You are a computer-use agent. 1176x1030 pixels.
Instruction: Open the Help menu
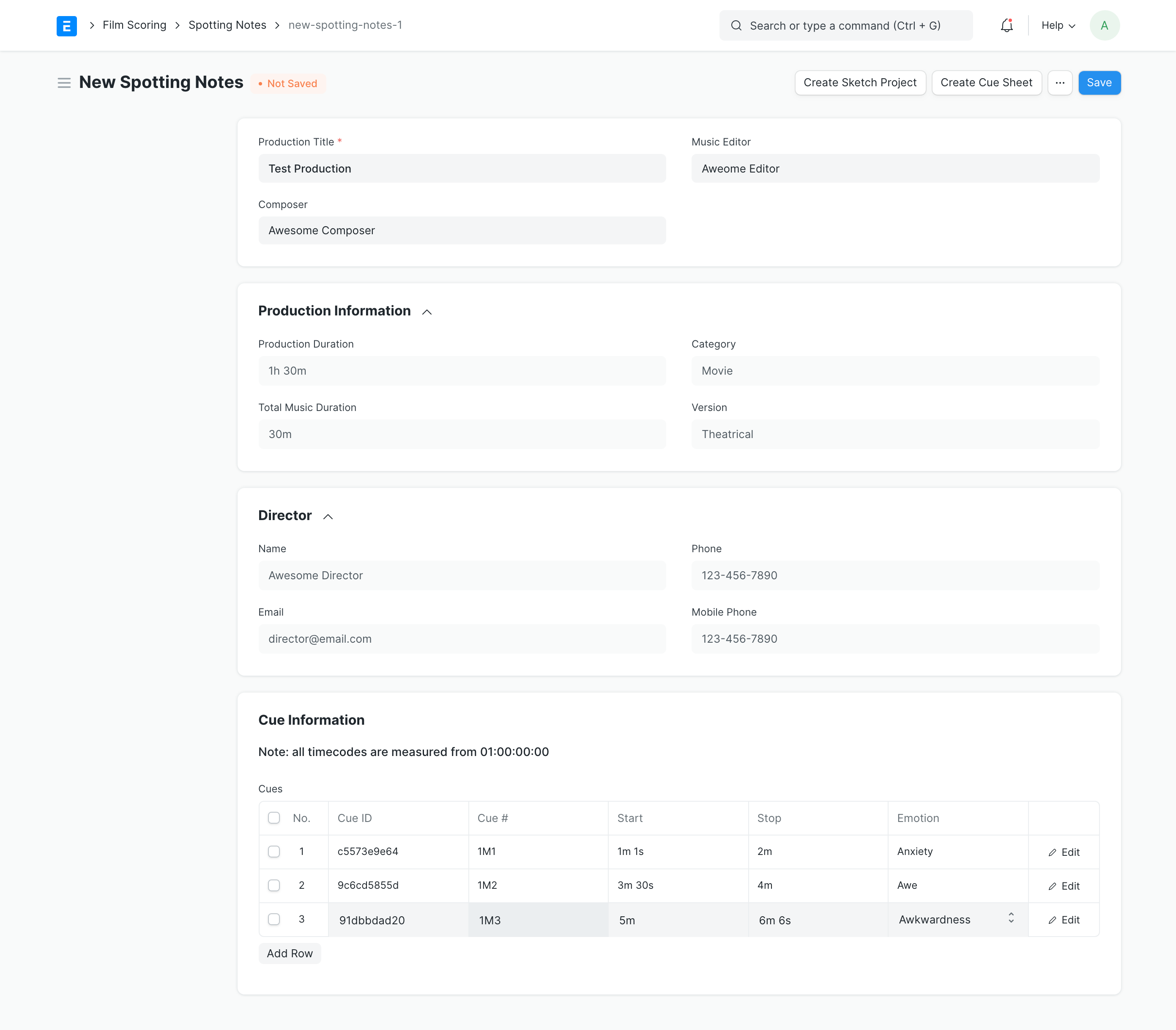click(x=1058, y=26)
